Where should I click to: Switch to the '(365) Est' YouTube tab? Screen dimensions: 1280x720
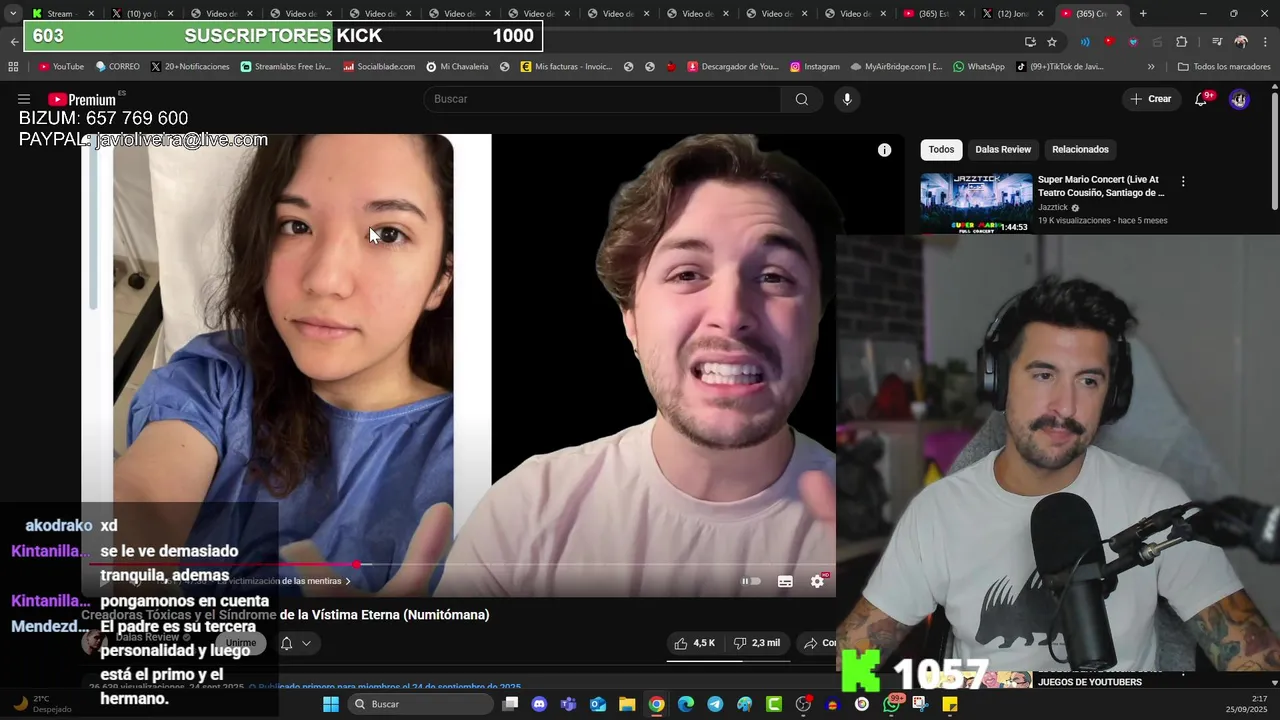pos(934,13)
